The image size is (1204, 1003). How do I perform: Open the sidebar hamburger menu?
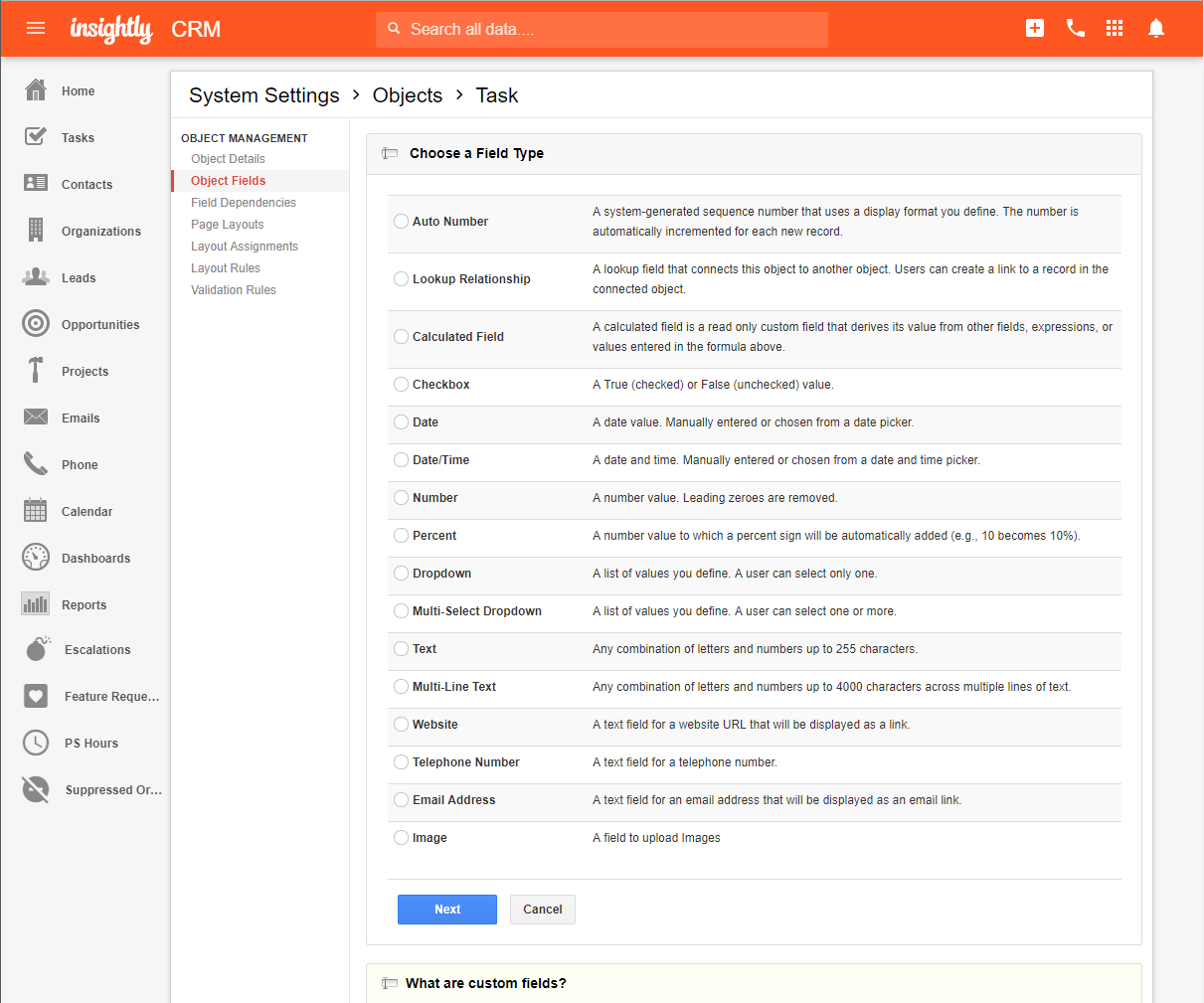point(36,28)
